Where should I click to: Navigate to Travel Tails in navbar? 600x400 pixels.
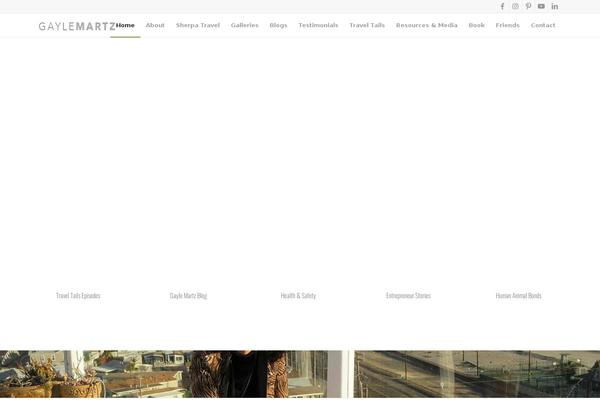click(367, 25)
